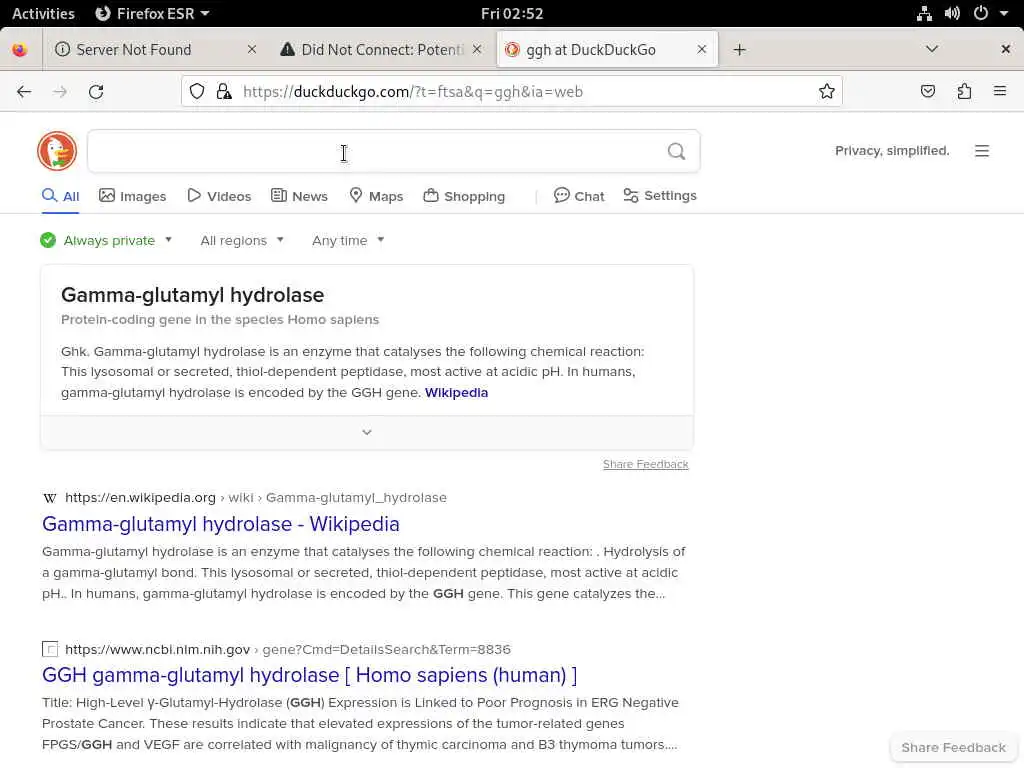Open the Wikipedia link in info box

tap(456, 392)
